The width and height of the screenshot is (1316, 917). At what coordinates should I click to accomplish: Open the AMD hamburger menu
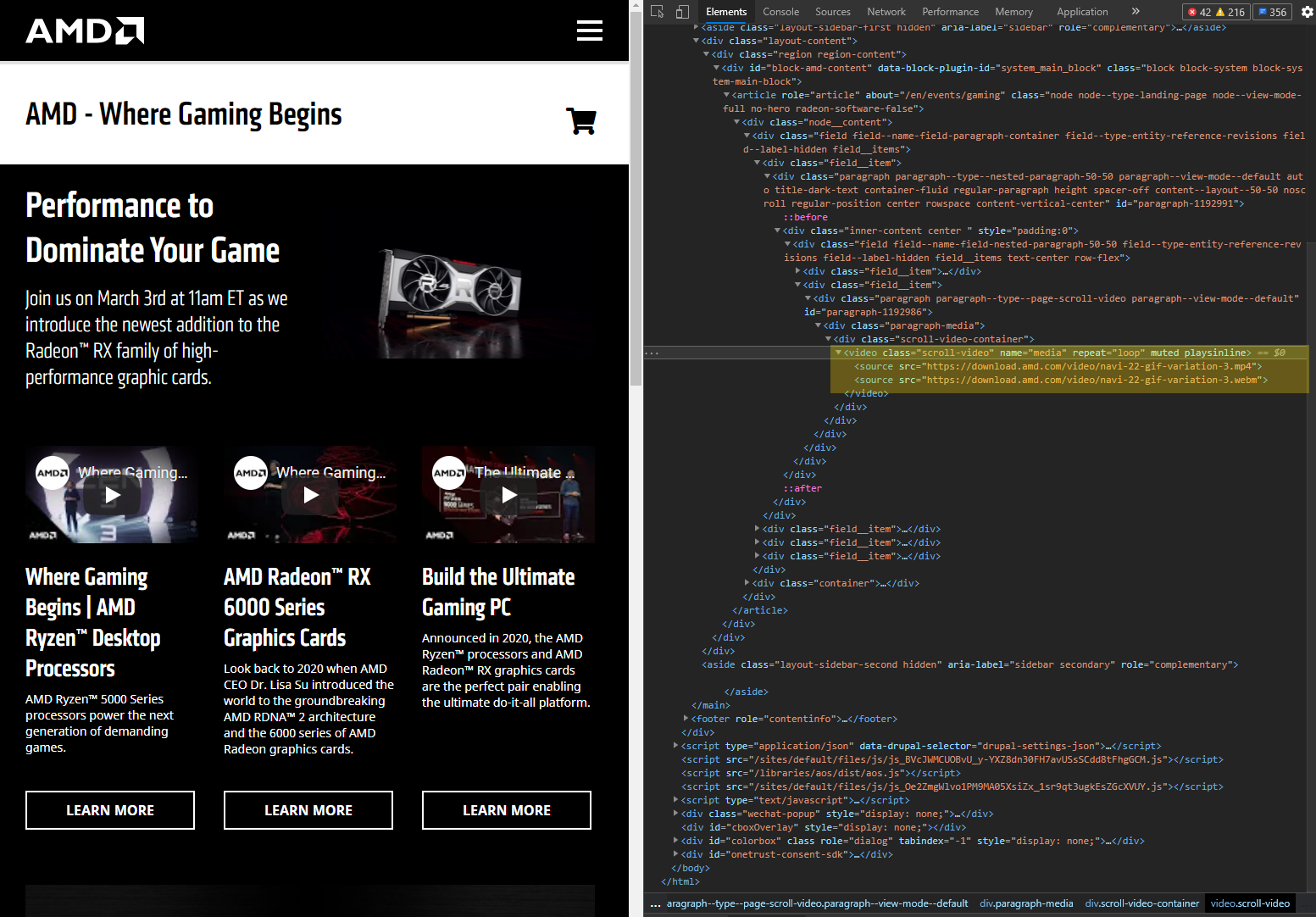[590, 31]
